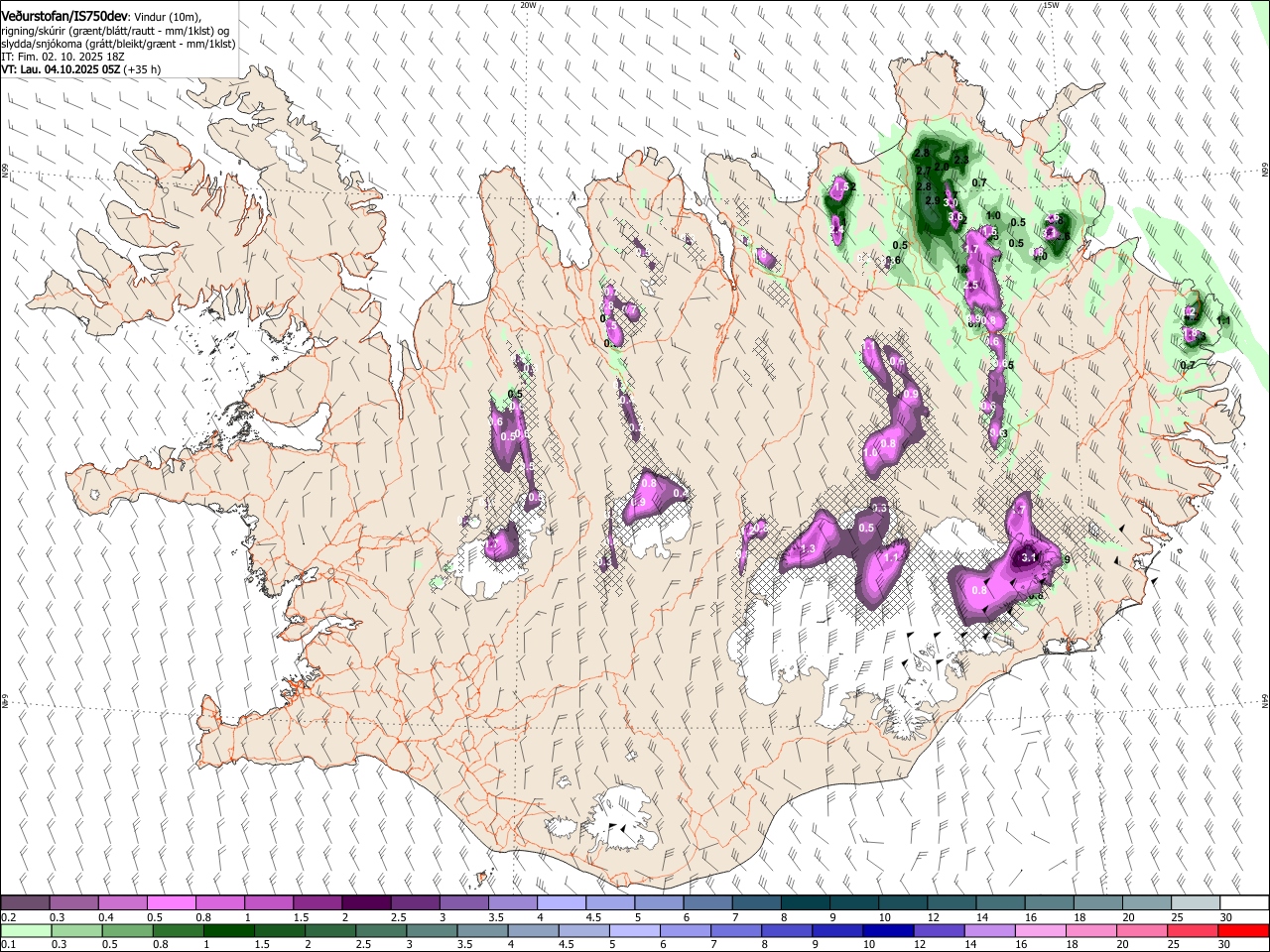Click the 'IT: Fim. 02. 10. 2025 18Z' line
Image resolution: width=1270 pixels, height=952 pixels.
(62, 57)
